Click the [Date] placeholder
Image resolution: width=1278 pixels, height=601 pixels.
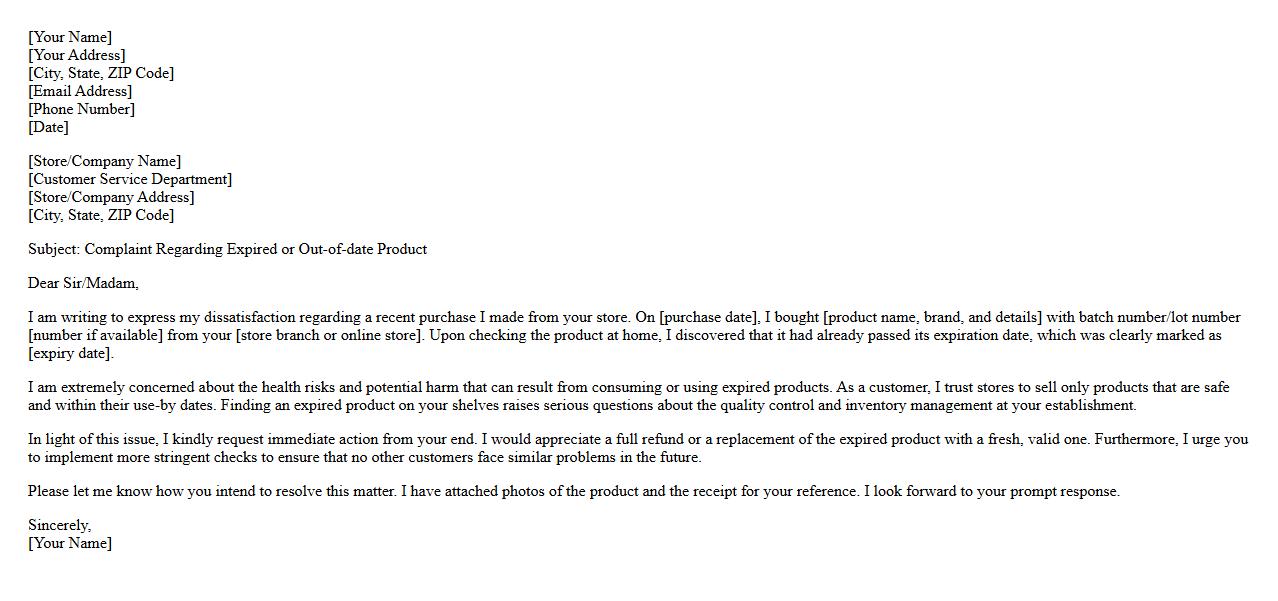point(48,127)
